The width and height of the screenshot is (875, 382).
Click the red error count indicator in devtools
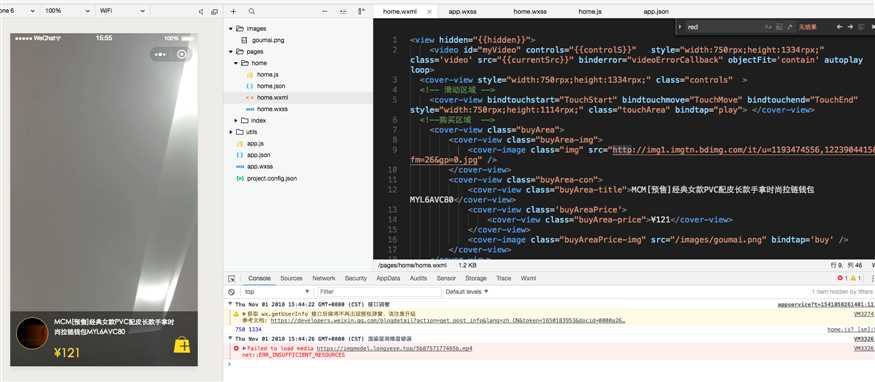[x=843, y=278]
